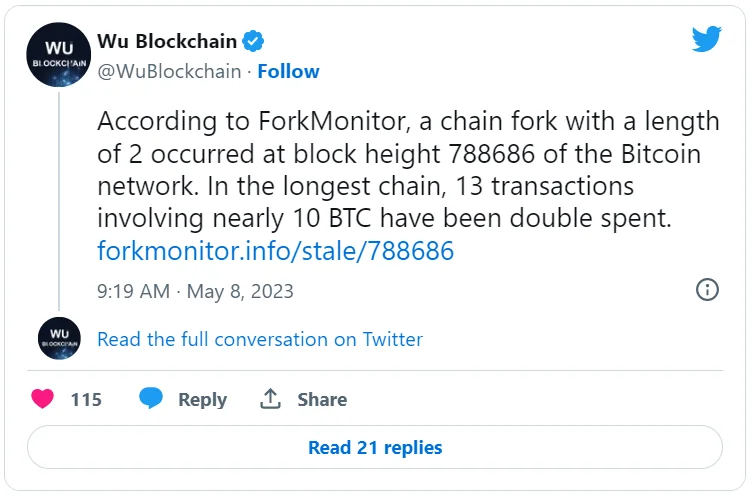This screenshot has height=498, width=752.
Task: Click the Twitter bird logo
Action: click(706, 39)
